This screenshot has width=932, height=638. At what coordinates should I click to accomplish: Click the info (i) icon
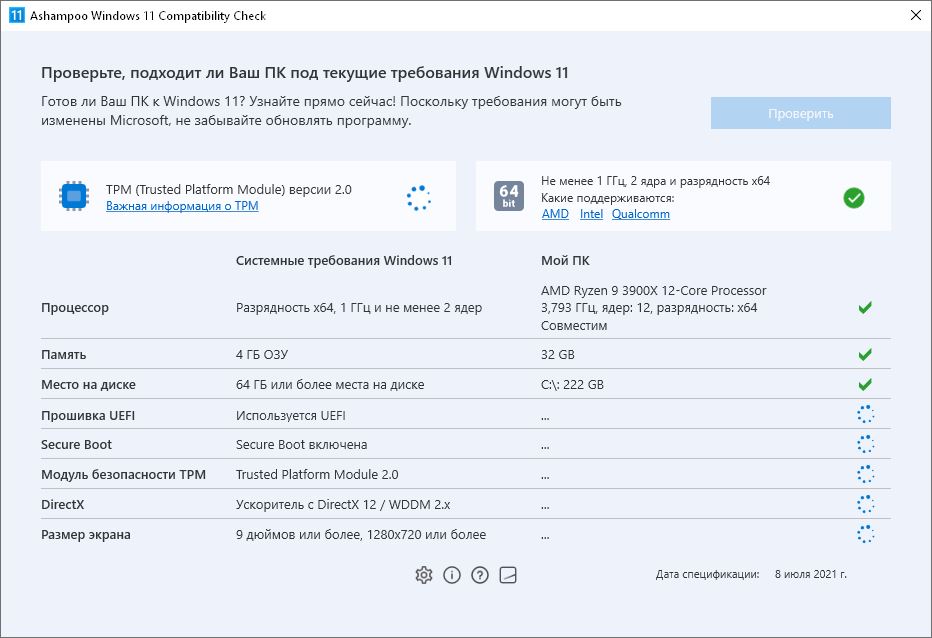(x=452, y=575)
